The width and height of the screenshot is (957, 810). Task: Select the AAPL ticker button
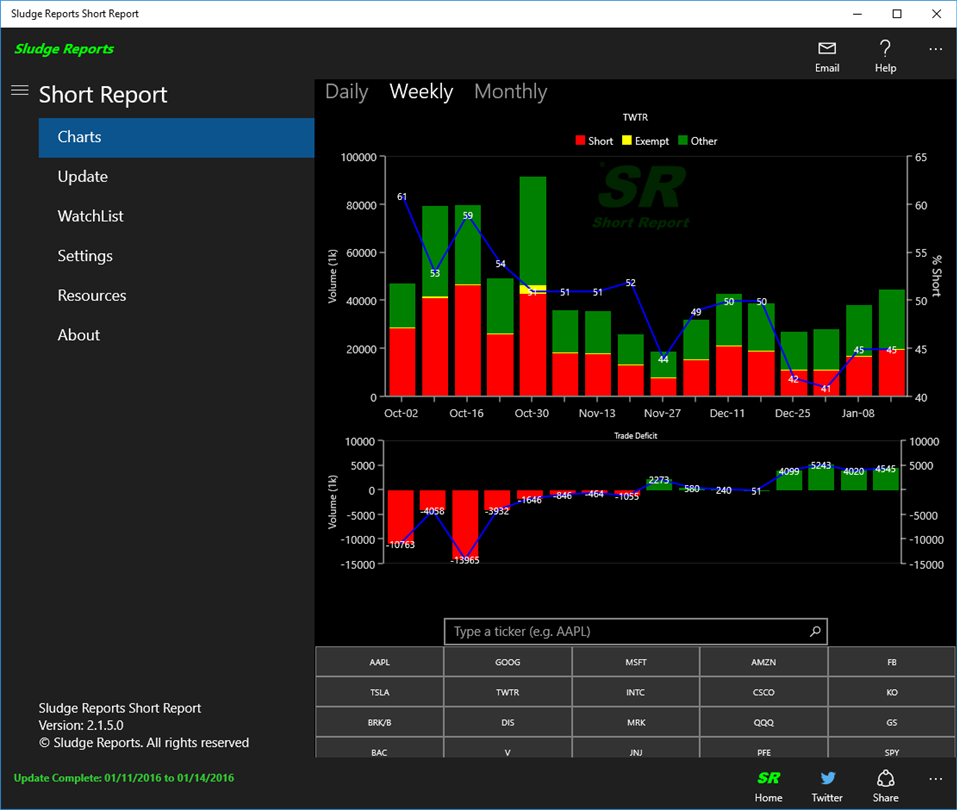tap(379, 662)
